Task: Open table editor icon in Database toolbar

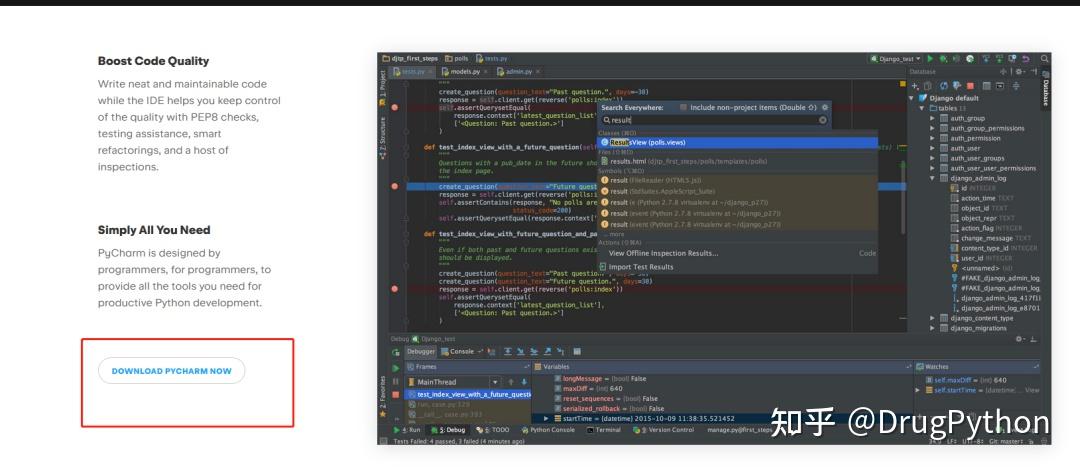Action: [x=987, y=86]
